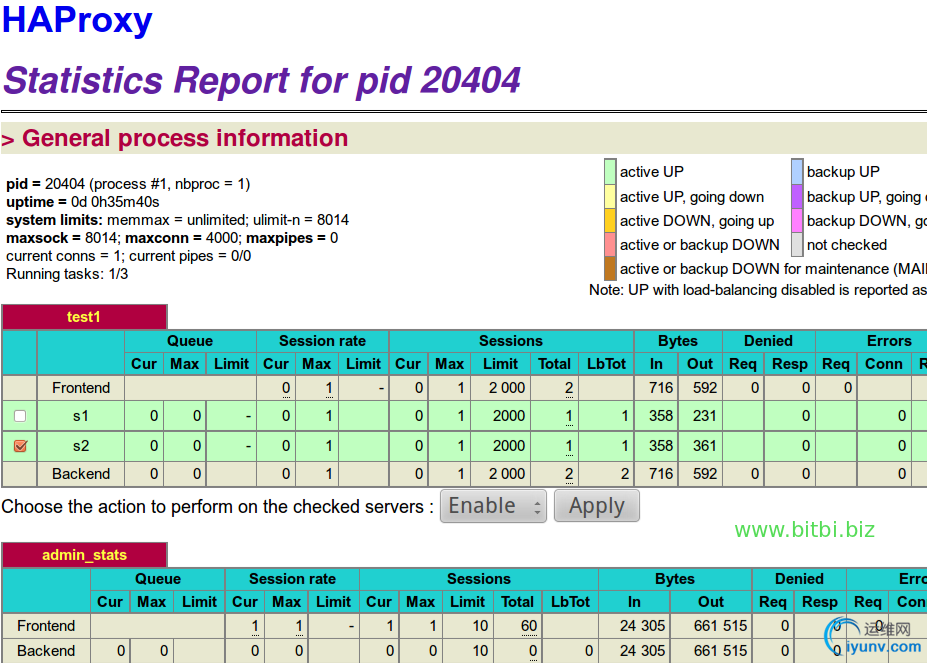The image size is (927, 663).
Task: Click the backup UP blue swatch
Action: [797, 172]
